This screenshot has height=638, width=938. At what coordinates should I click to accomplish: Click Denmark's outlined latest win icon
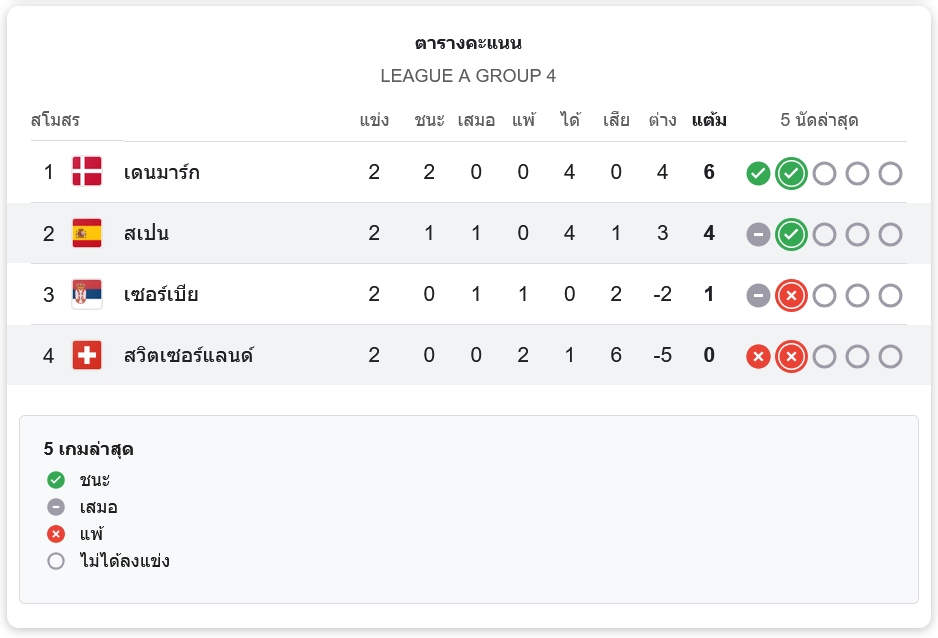(791, 173)
